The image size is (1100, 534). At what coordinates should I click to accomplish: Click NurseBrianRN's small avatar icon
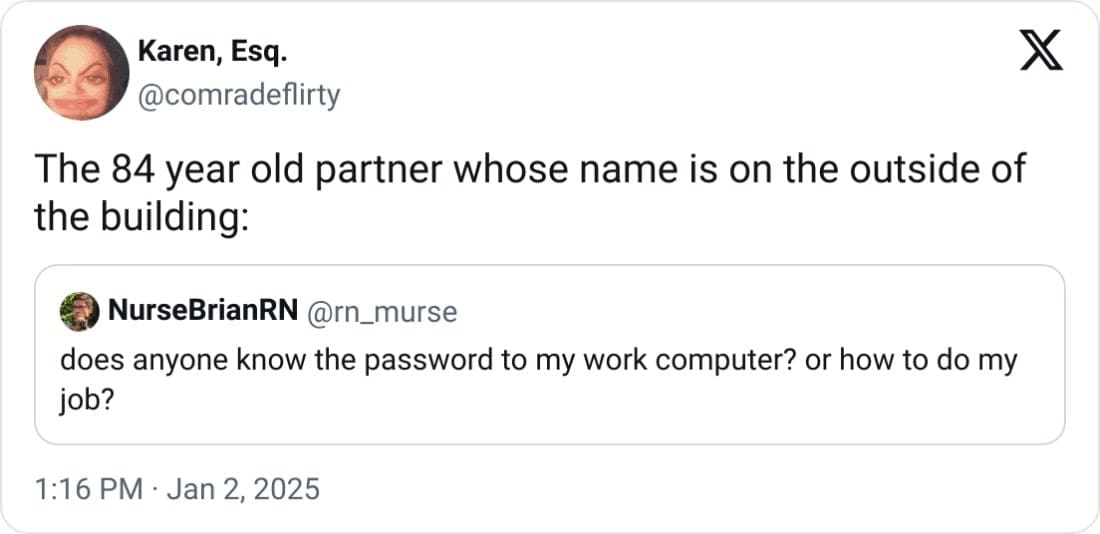(79, 312)
